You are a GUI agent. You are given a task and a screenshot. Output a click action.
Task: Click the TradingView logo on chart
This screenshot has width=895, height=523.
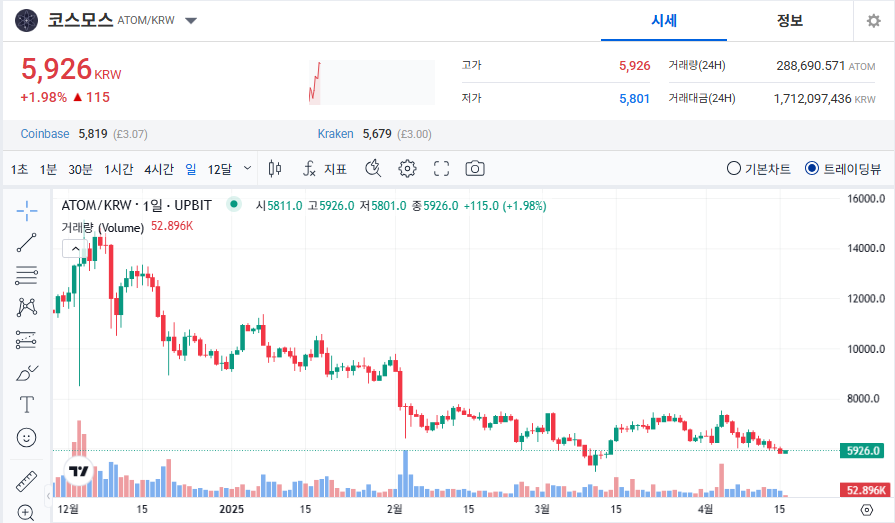pyautogui.click(x=78, y=471)
